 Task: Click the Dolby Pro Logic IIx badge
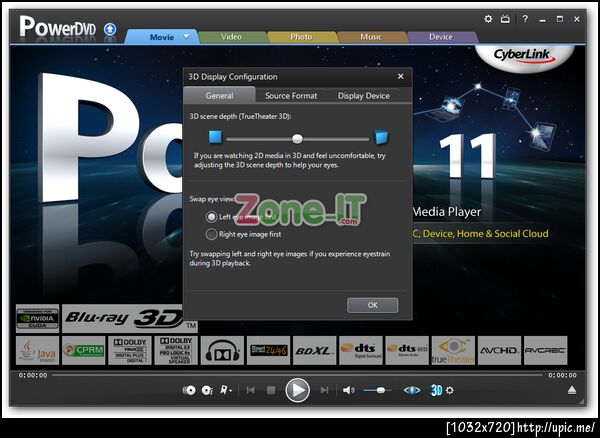coord(176,350)
